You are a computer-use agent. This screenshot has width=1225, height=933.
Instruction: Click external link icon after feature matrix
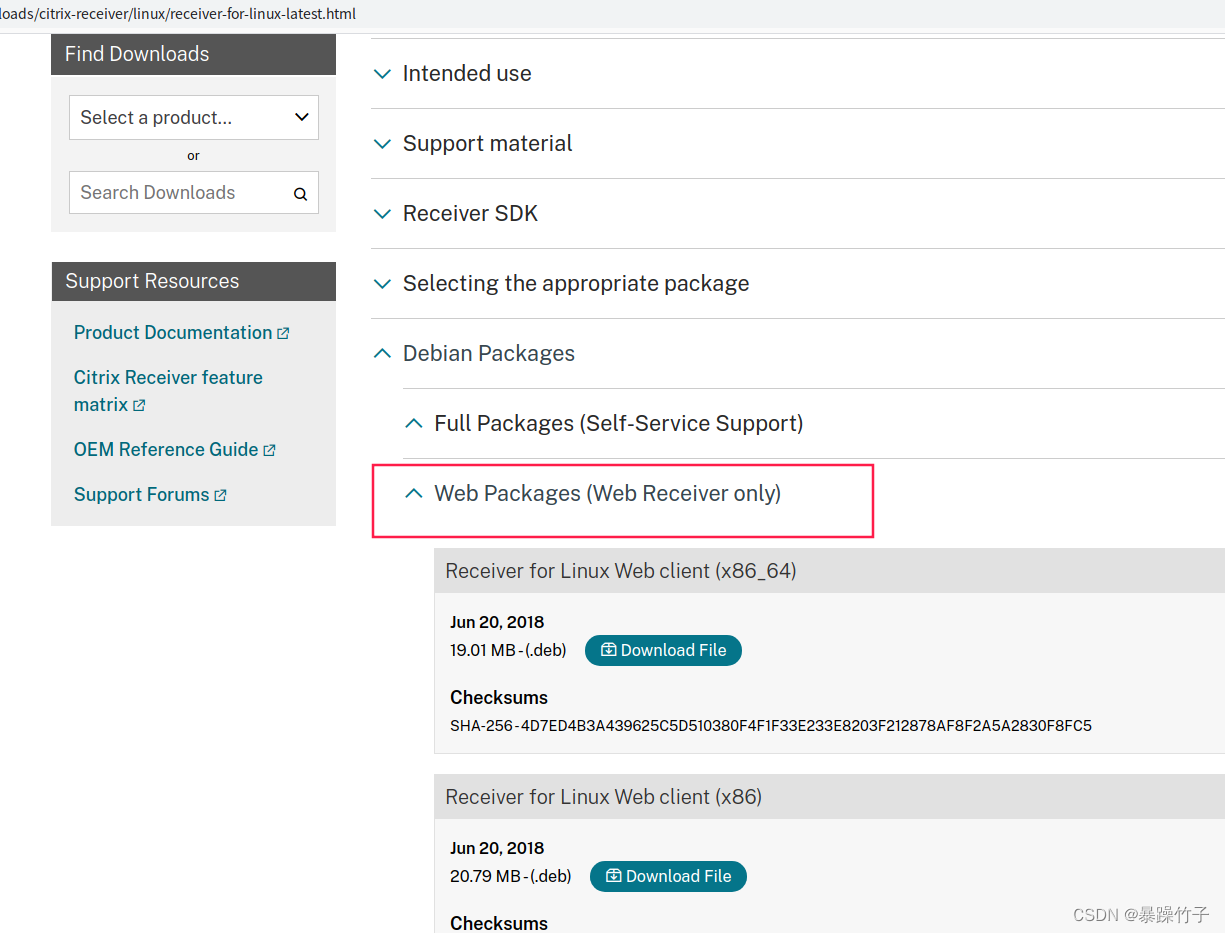139,405
